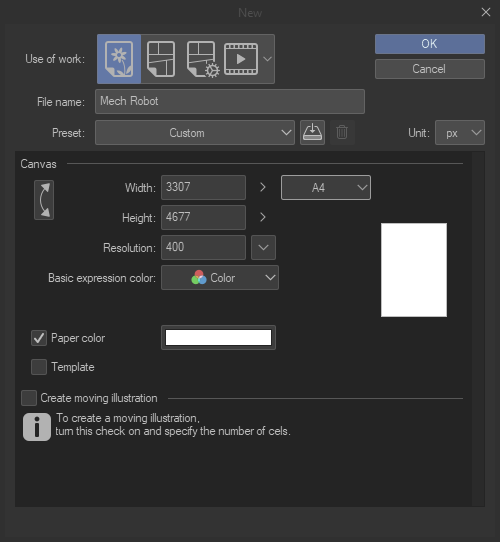This screenshot has height=542, width=500.
Task: Choose the Comic page use of work icon
Action: 161,59
